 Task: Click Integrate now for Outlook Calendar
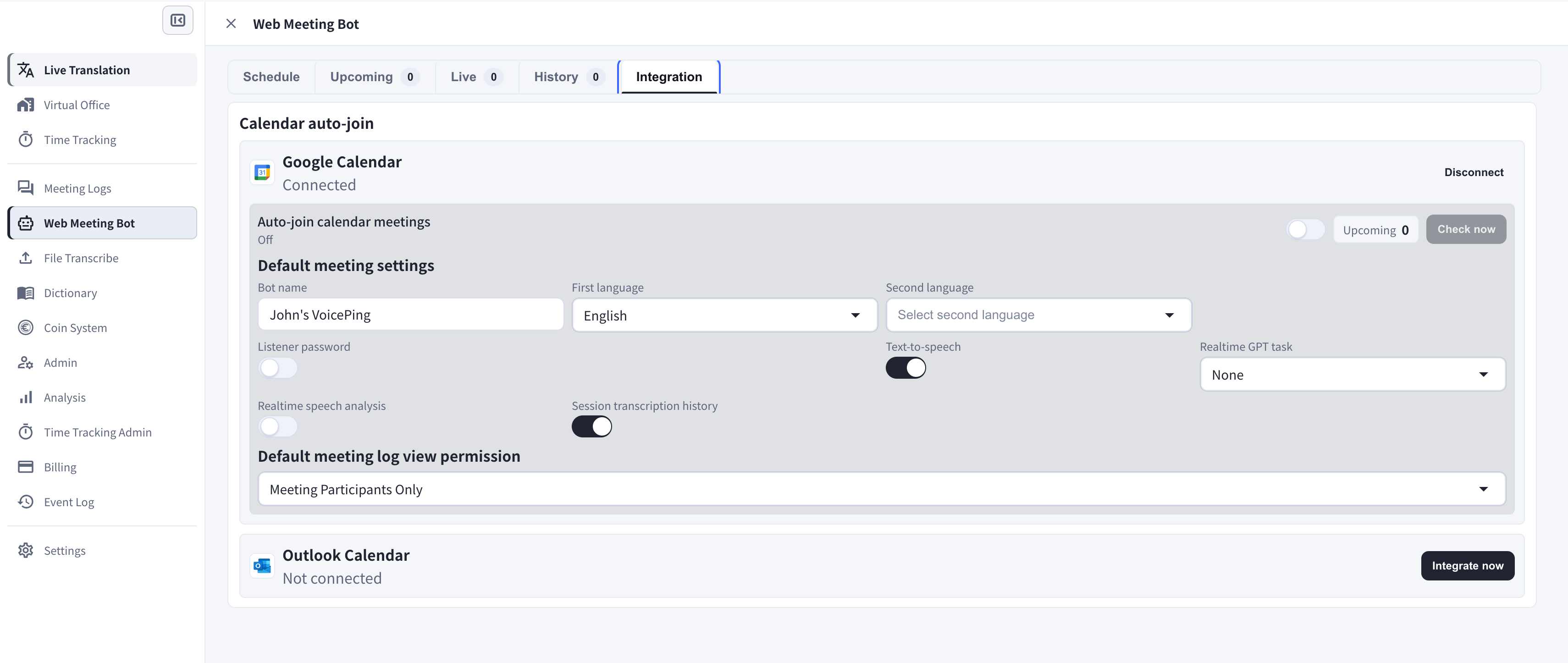[x=1468, y=566]
